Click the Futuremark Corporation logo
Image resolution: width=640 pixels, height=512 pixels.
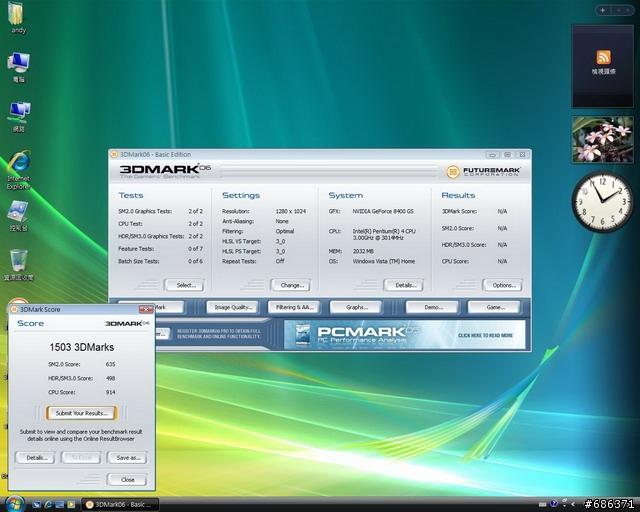point(483,171)
